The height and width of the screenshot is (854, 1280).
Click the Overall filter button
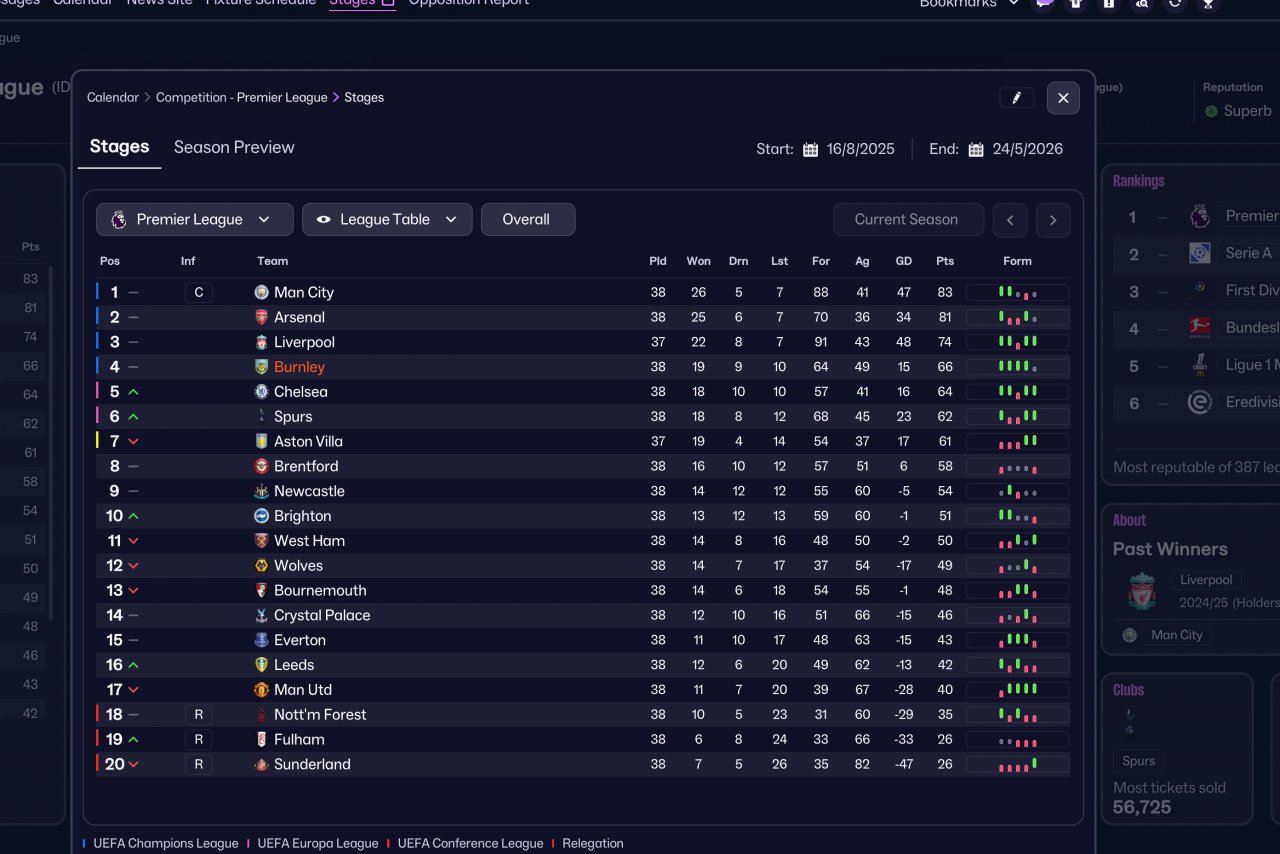(527, 220)
